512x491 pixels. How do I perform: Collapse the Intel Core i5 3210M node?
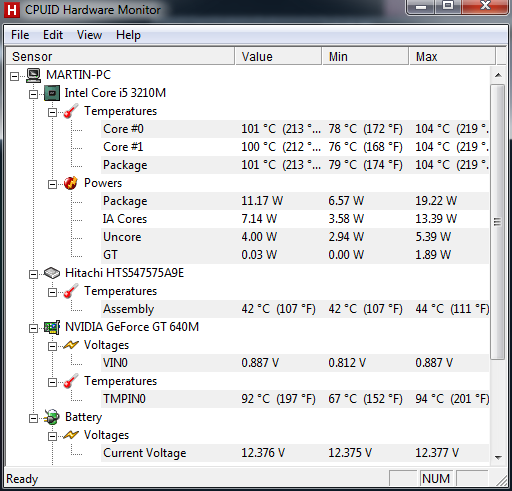pyautogui.click(x=33, y=95)
